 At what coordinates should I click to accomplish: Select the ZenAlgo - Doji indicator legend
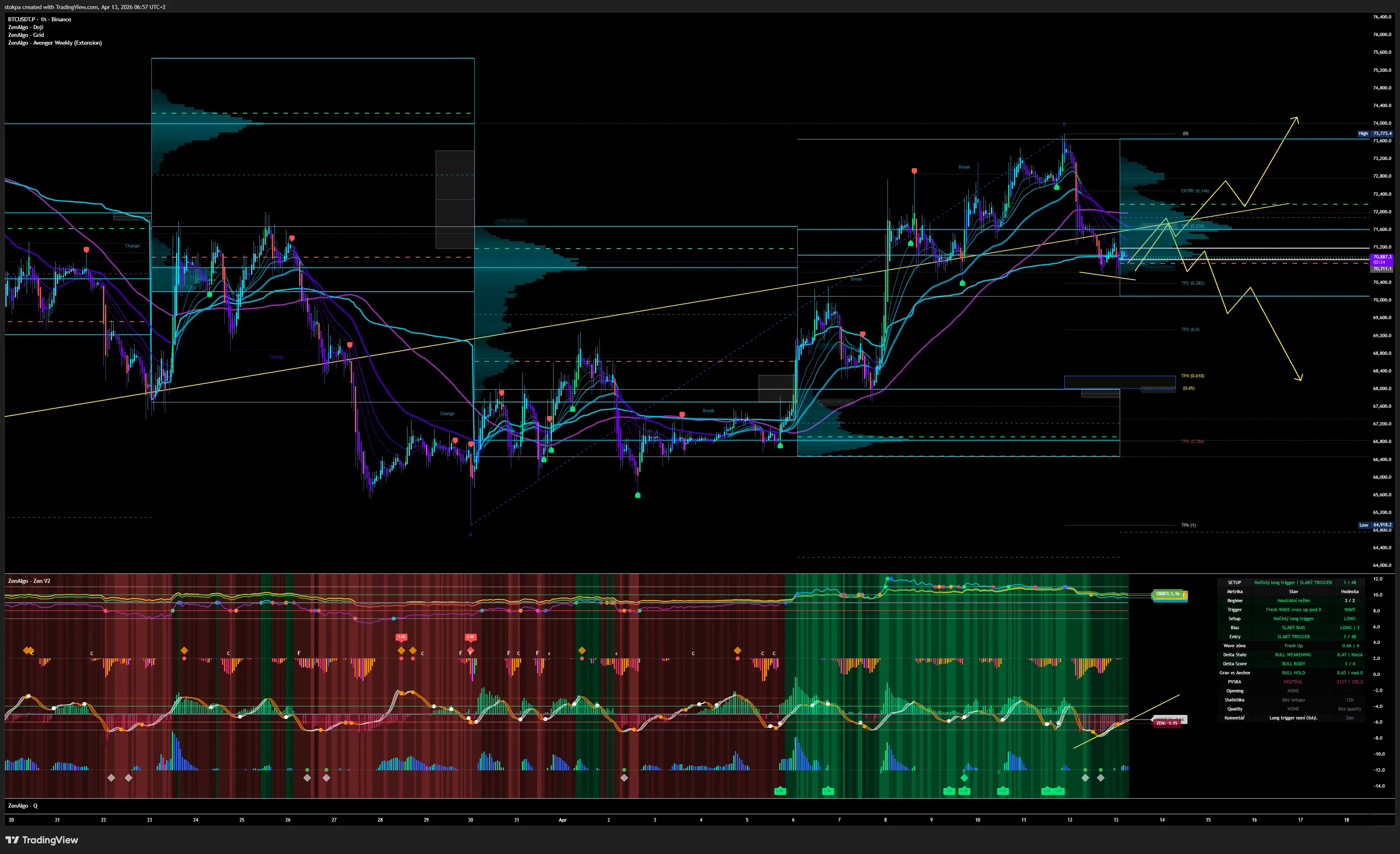[x=25, y=27]
